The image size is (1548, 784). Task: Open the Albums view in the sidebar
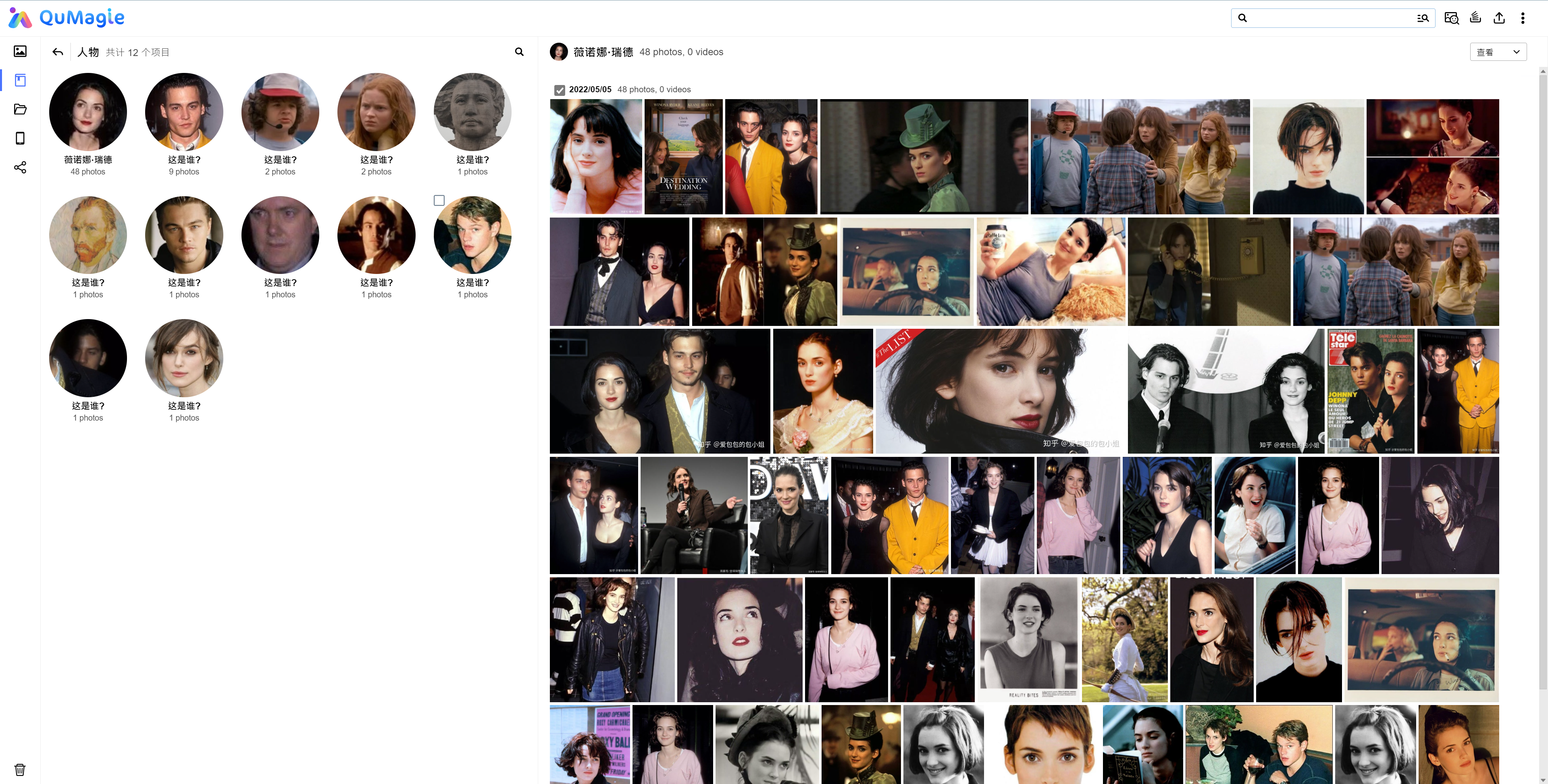(20, 80)
